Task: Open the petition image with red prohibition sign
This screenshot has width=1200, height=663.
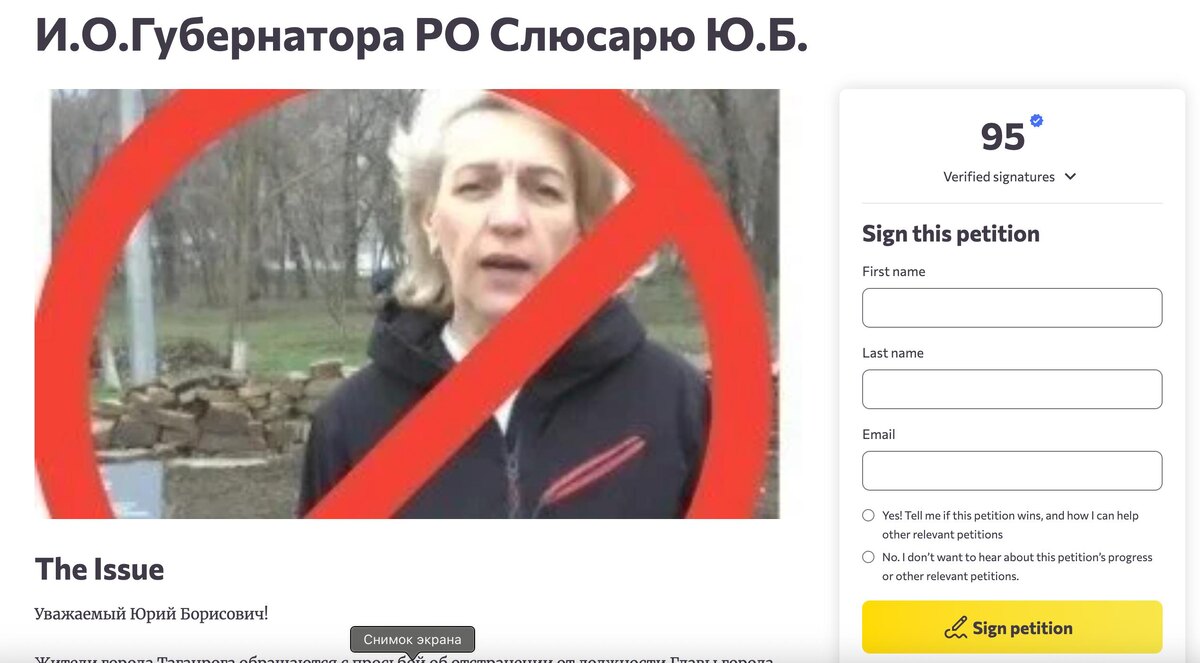Action: tap(407, 304)
